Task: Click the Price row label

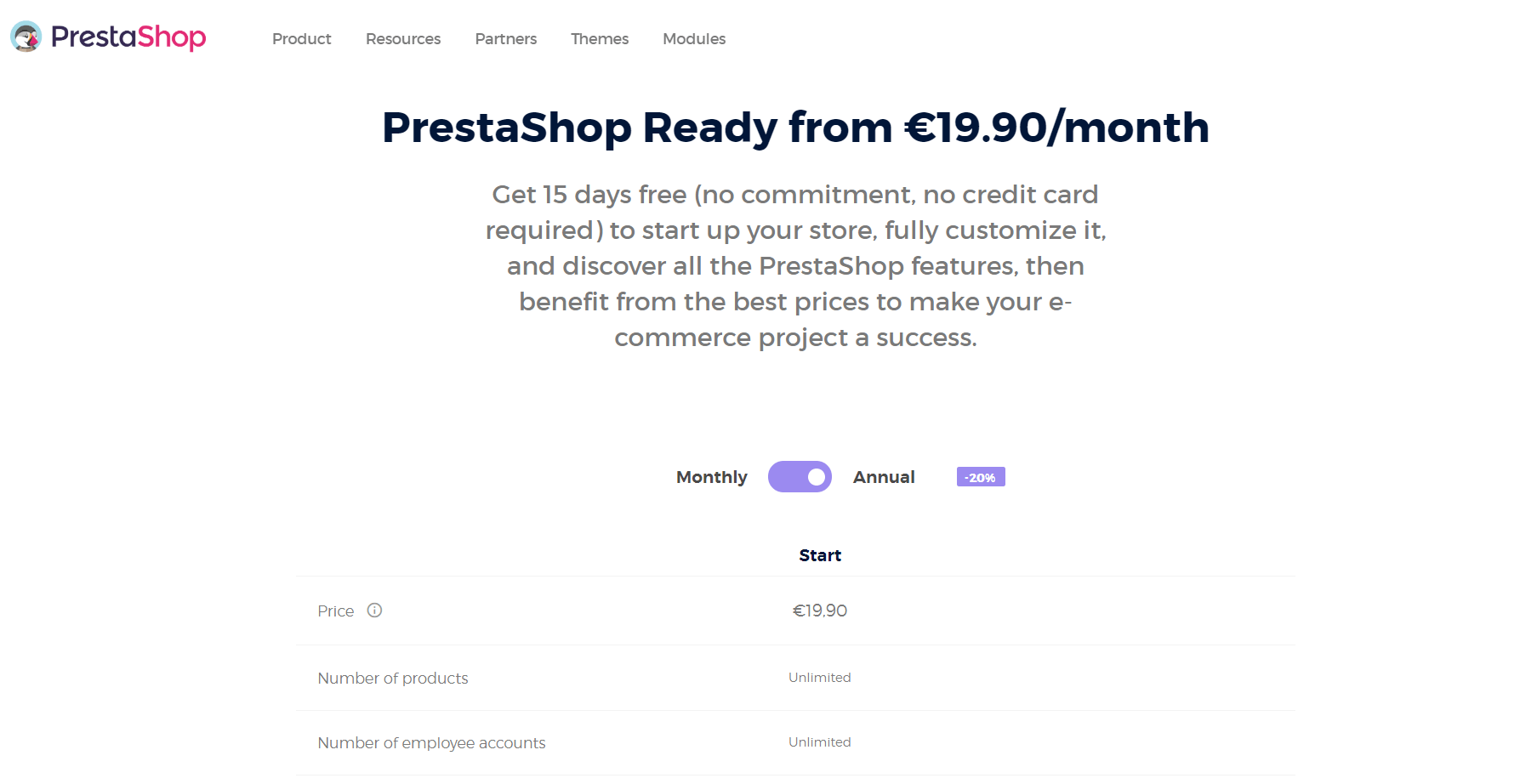Action: pyautogui.click(x=335, y=611)
